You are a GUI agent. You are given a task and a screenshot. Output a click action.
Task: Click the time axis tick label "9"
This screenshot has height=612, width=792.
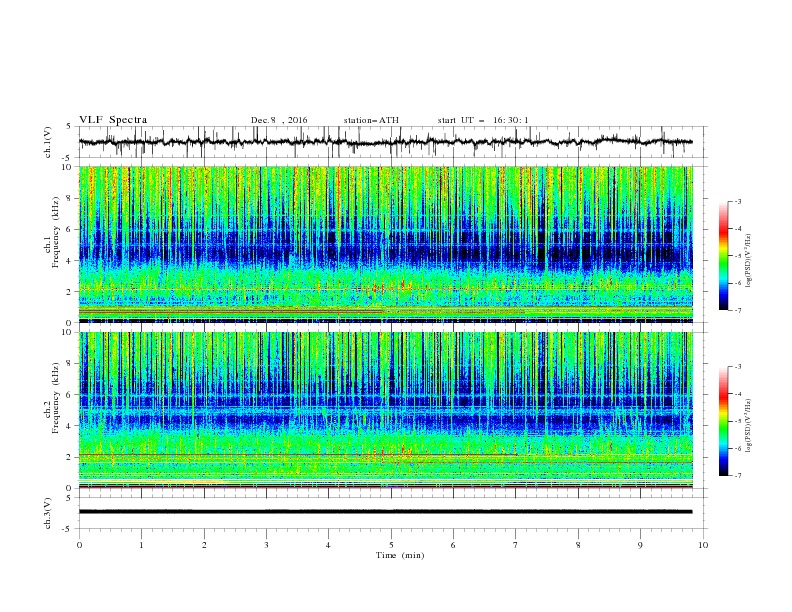coord(640,545)
